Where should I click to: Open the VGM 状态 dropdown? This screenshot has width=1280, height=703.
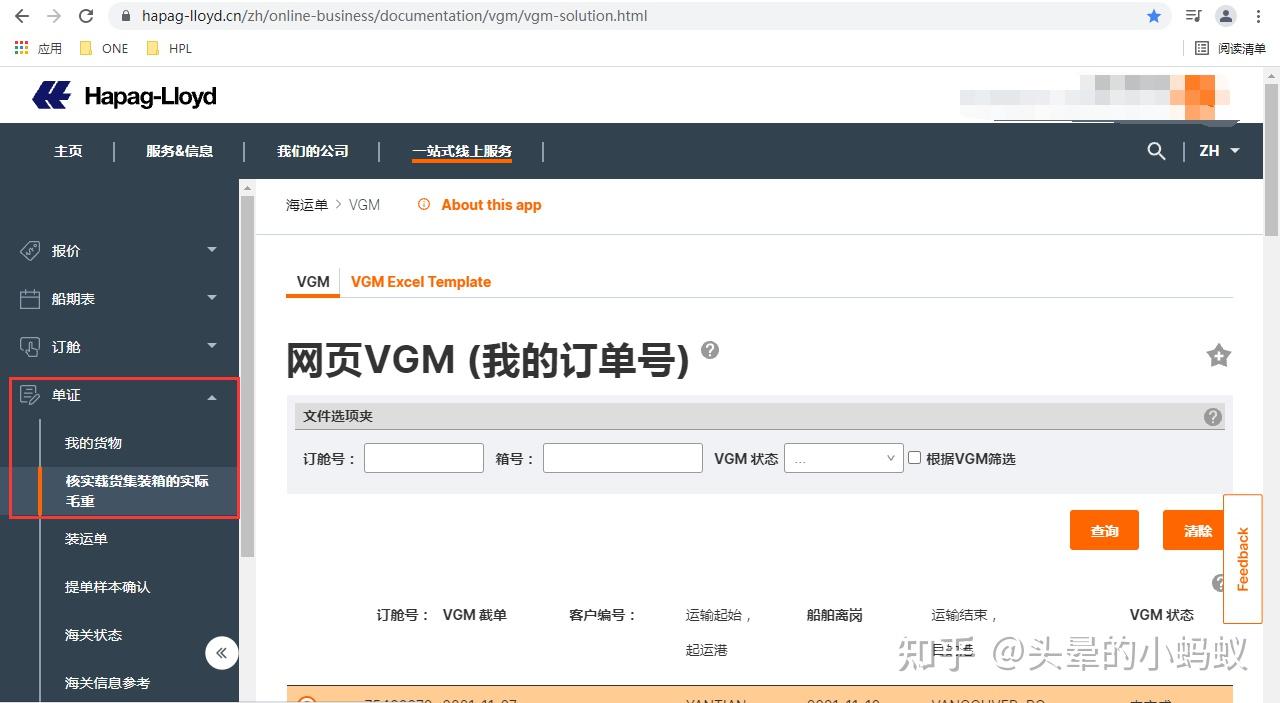coord(843,457)
